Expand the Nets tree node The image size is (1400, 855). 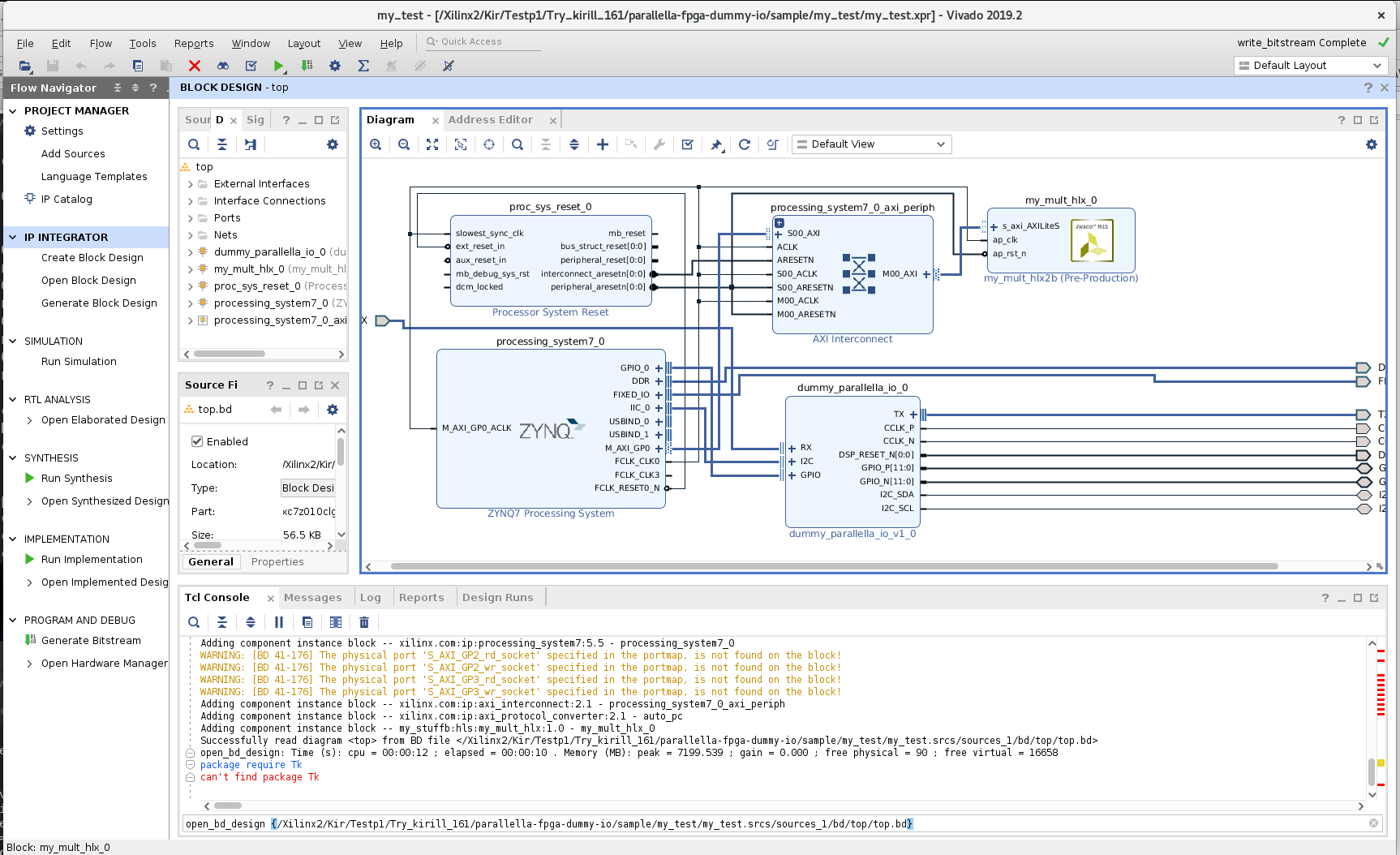click(x=191, y=235)
